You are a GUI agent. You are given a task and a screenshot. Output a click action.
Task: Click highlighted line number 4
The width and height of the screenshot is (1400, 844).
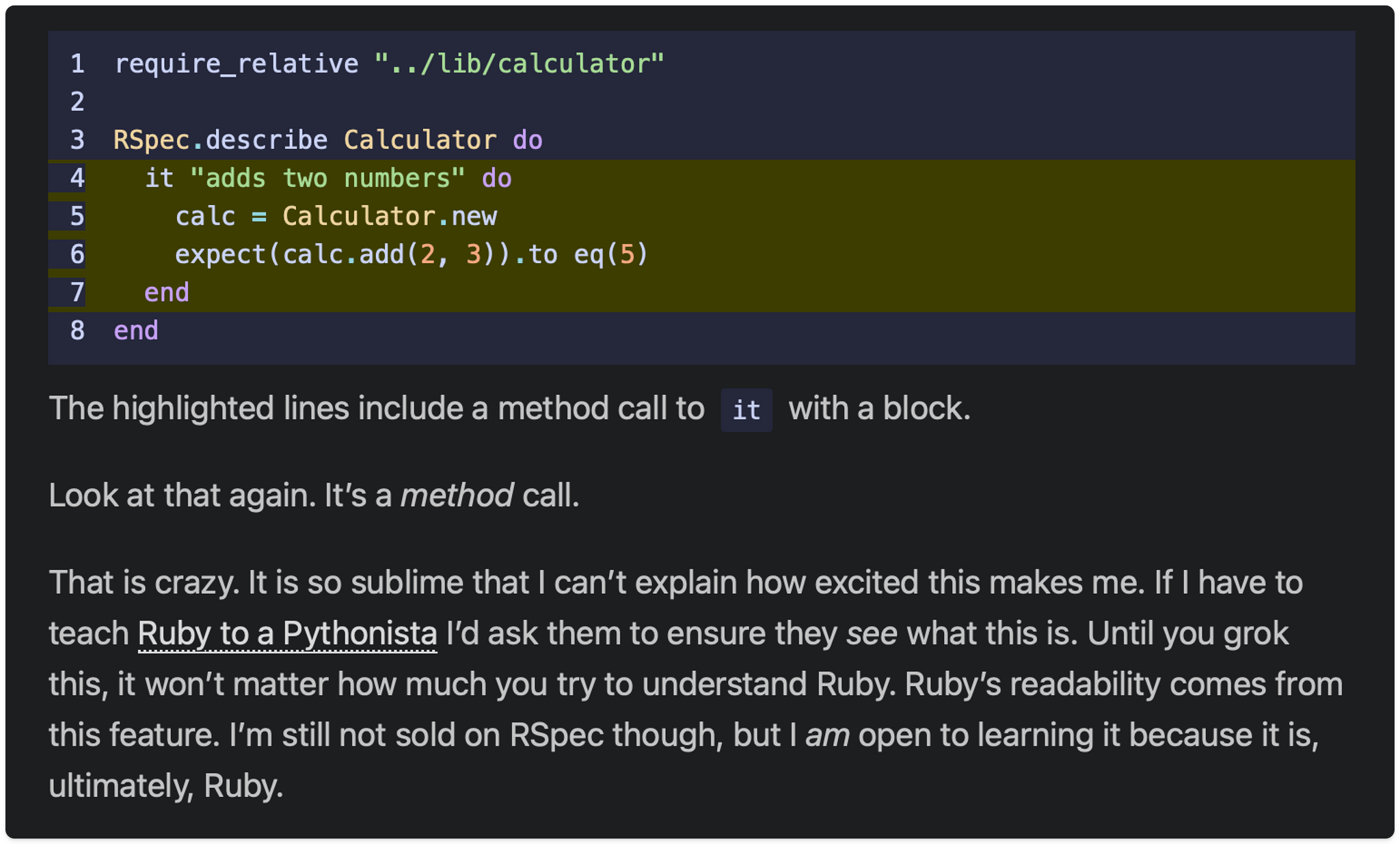(77, 178)
